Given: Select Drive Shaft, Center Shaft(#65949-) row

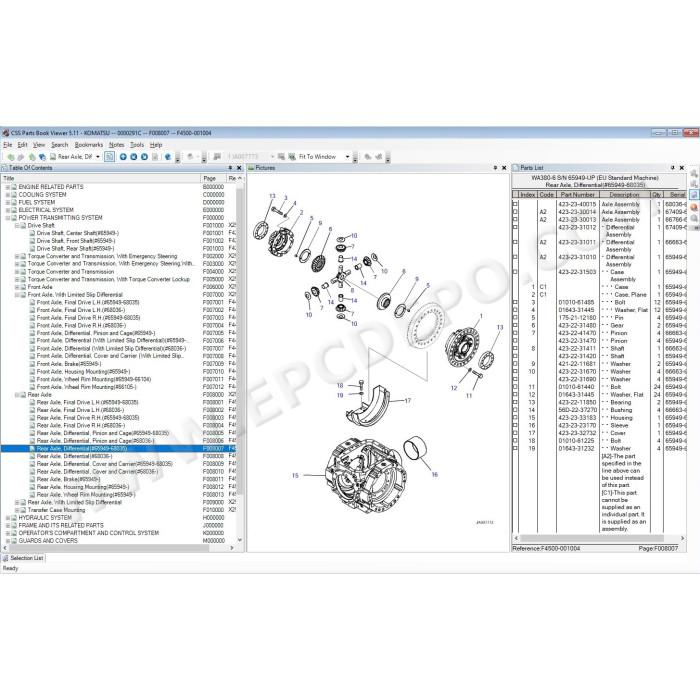Looking at the screenshot, I should click(78, 233).
